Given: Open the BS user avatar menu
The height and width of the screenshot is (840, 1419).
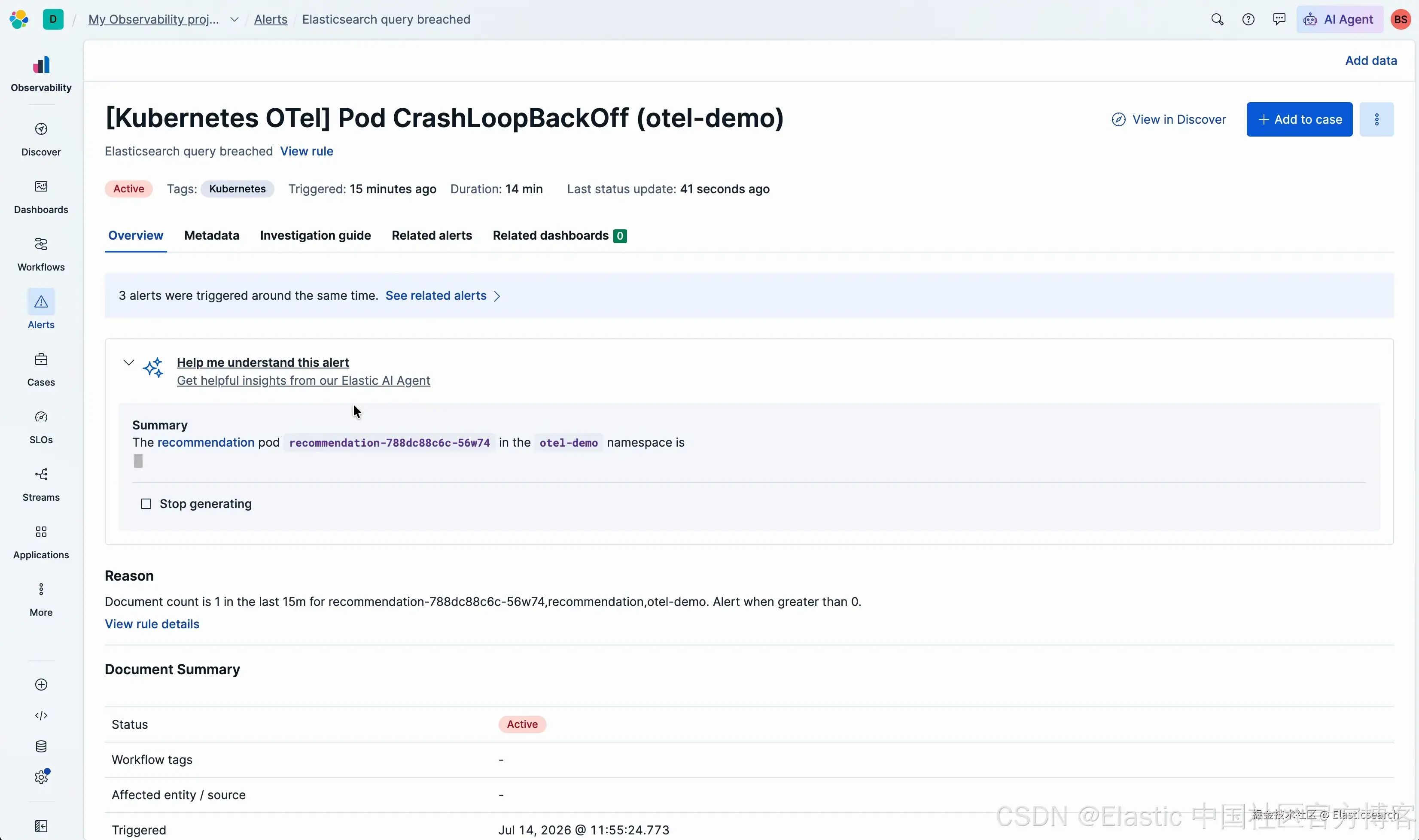Looking at the screenshot, I should pyautogui.click(x=1401, y=19).
